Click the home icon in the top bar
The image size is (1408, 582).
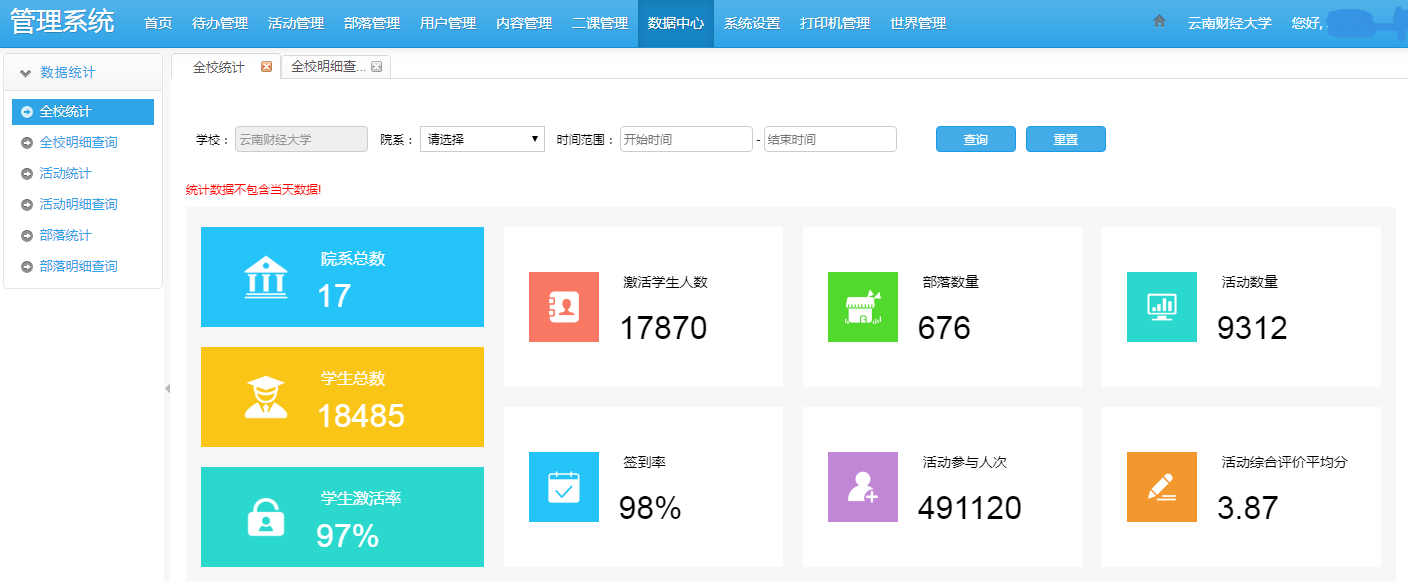[x=1159, y=21]
